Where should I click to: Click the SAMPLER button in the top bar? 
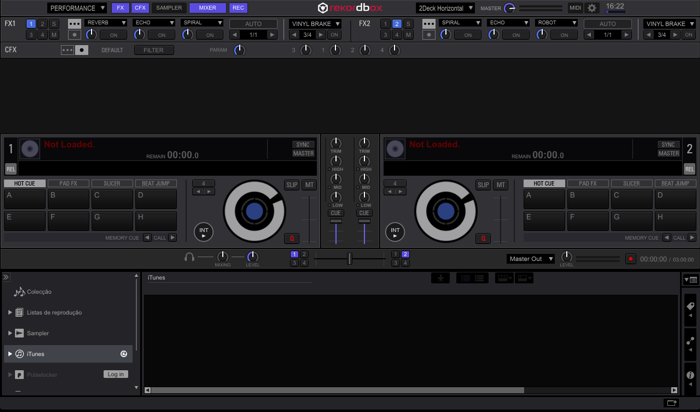point(169,8)
